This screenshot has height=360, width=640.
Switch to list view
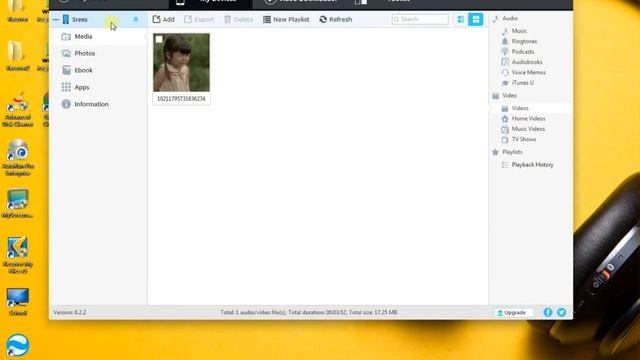460,19
